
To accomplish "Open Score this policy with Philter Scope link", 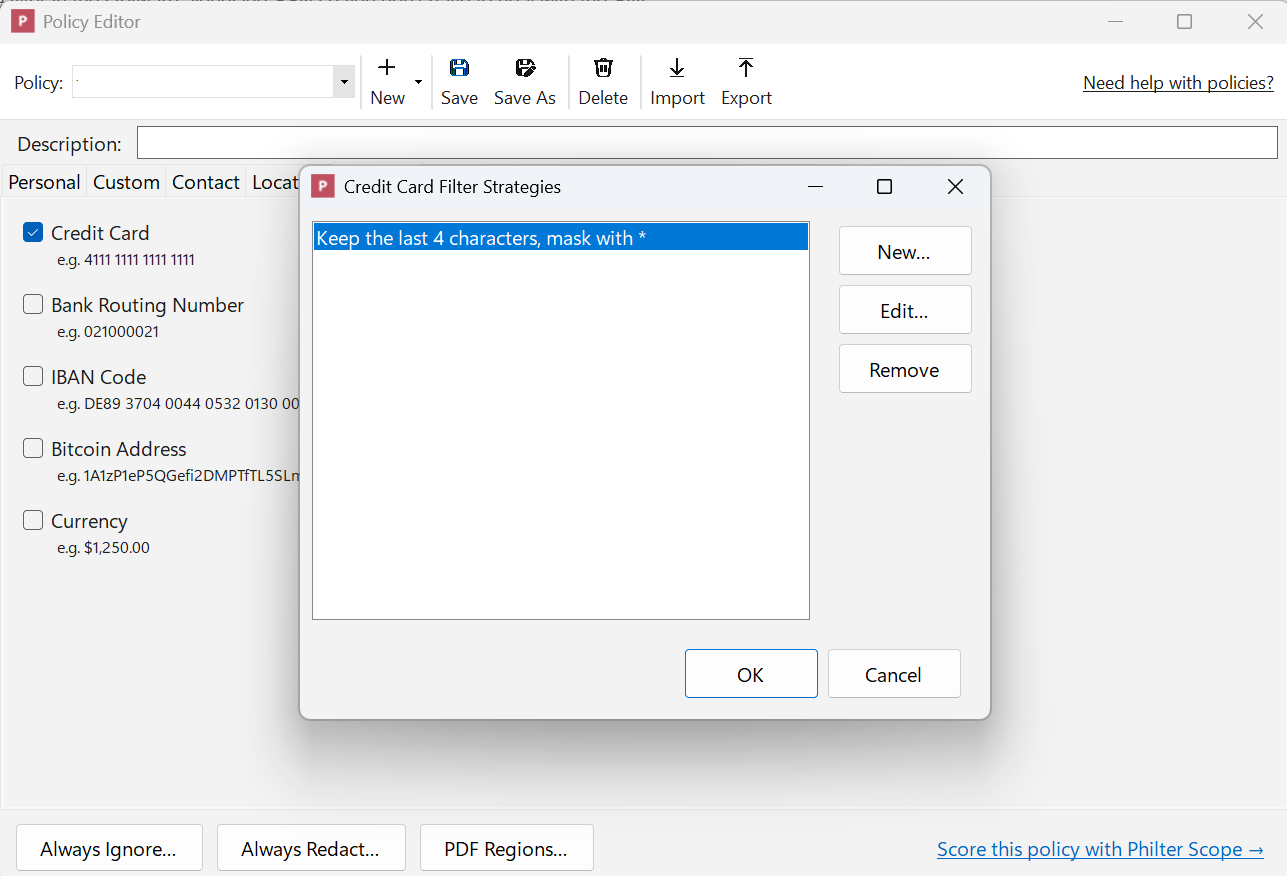I will [x=1101, y=849].
